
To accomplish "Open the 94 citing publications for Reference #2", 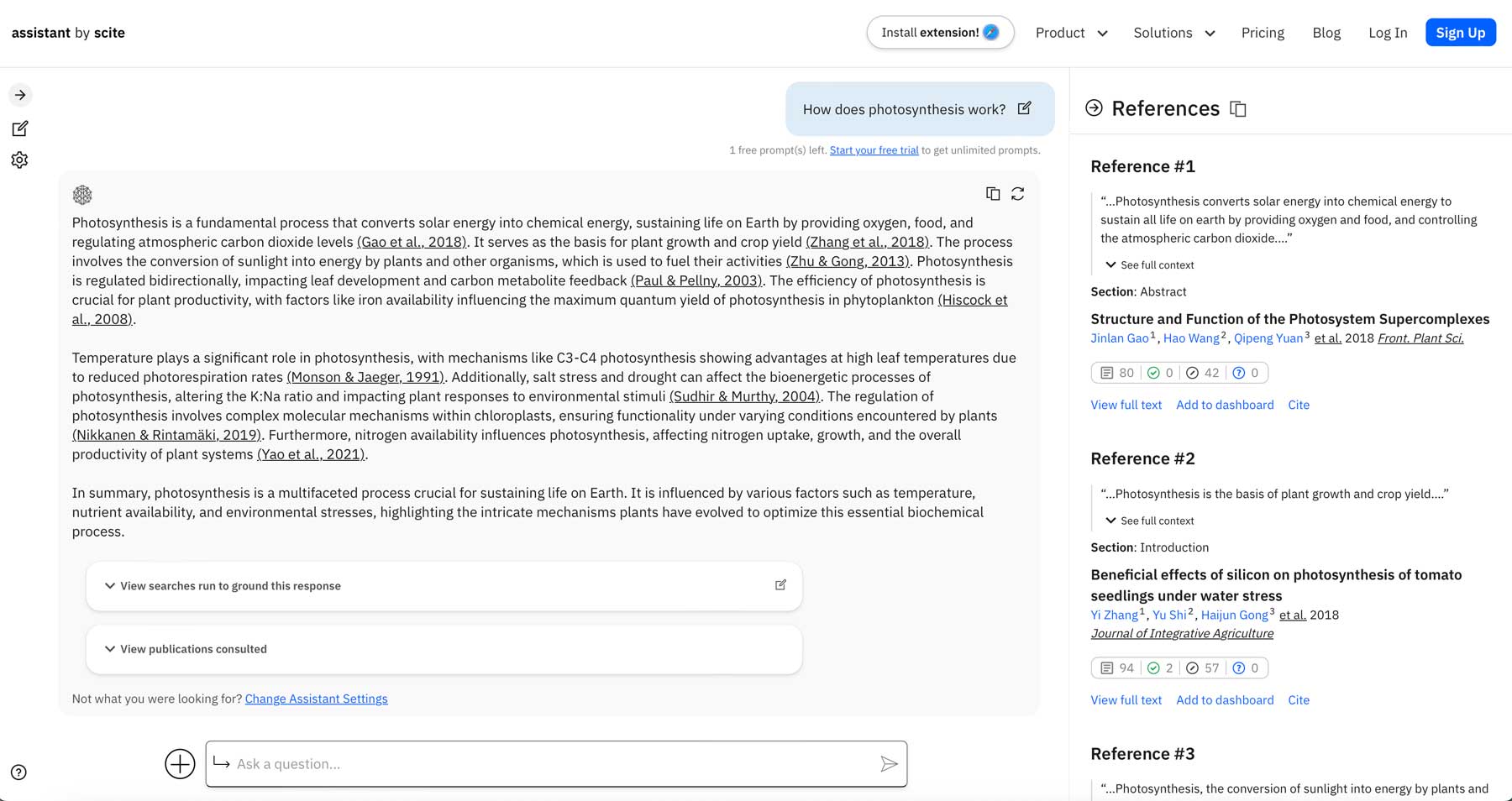I will (x=1117, y=667).
